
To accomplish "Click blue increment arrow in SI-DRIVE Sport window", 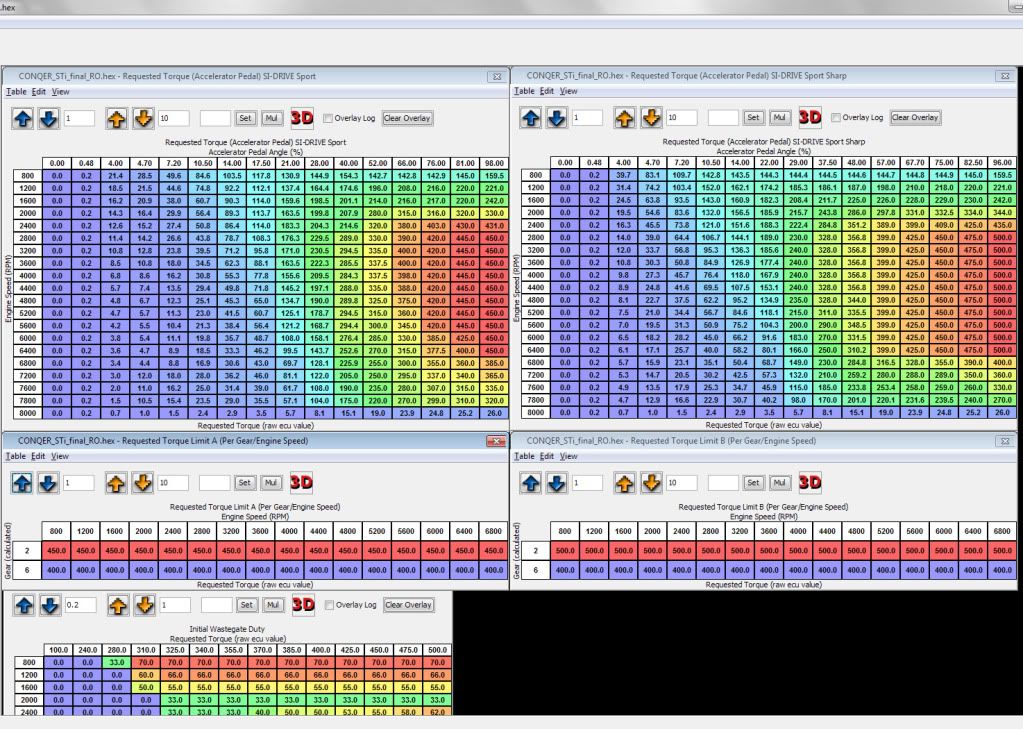I will tap(22, 118).
